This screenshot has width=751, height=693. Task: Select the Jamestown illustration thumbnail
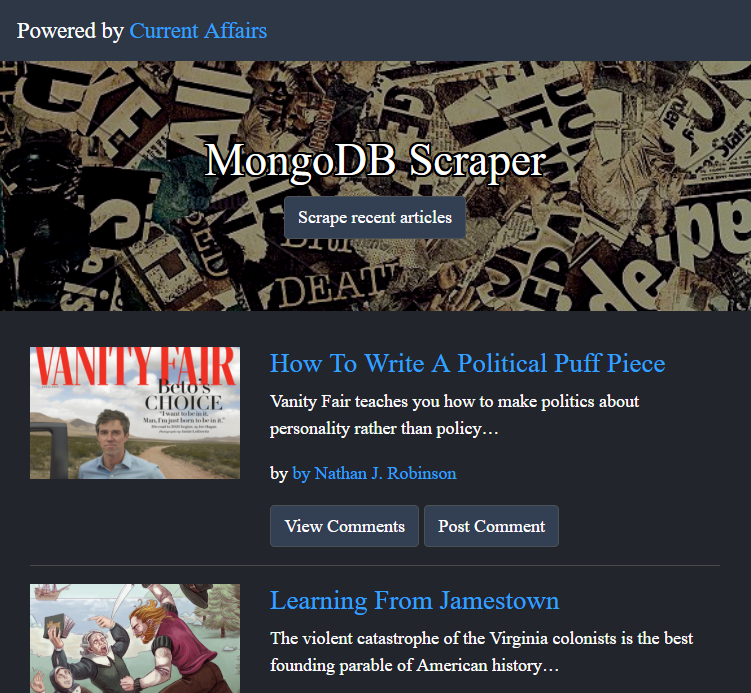(x=135, y=638)
